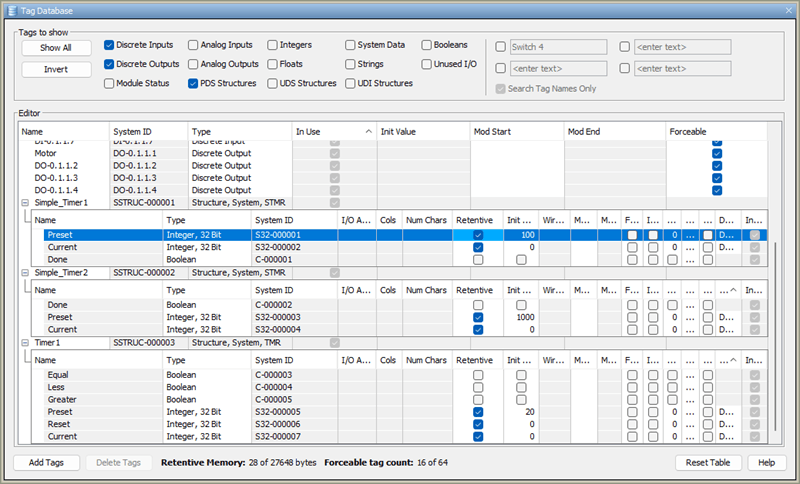Uncheck Discrete Inputs filter

[x=109, y=45]
